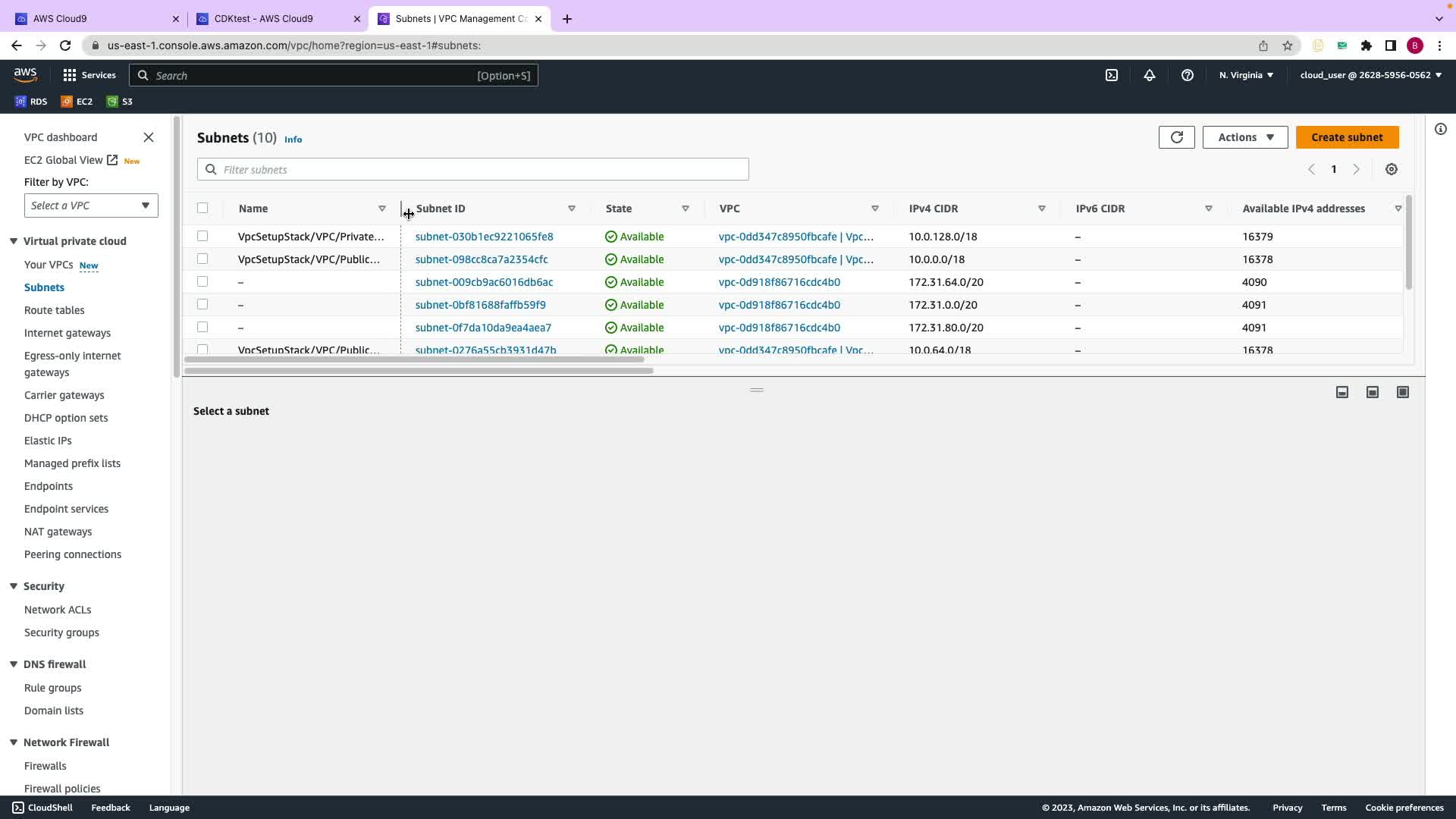Refresh the subnets list
Viewport: 1456px width, 819px height.
point(1176,137)
